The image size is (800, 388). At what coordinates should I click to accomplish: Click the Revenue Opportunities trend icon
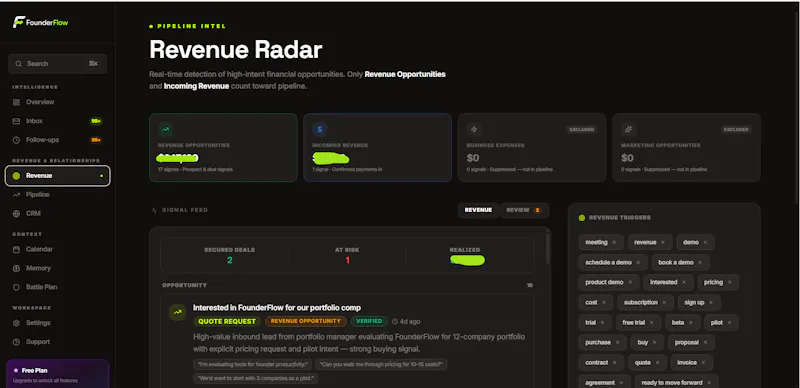pos(165,130)
